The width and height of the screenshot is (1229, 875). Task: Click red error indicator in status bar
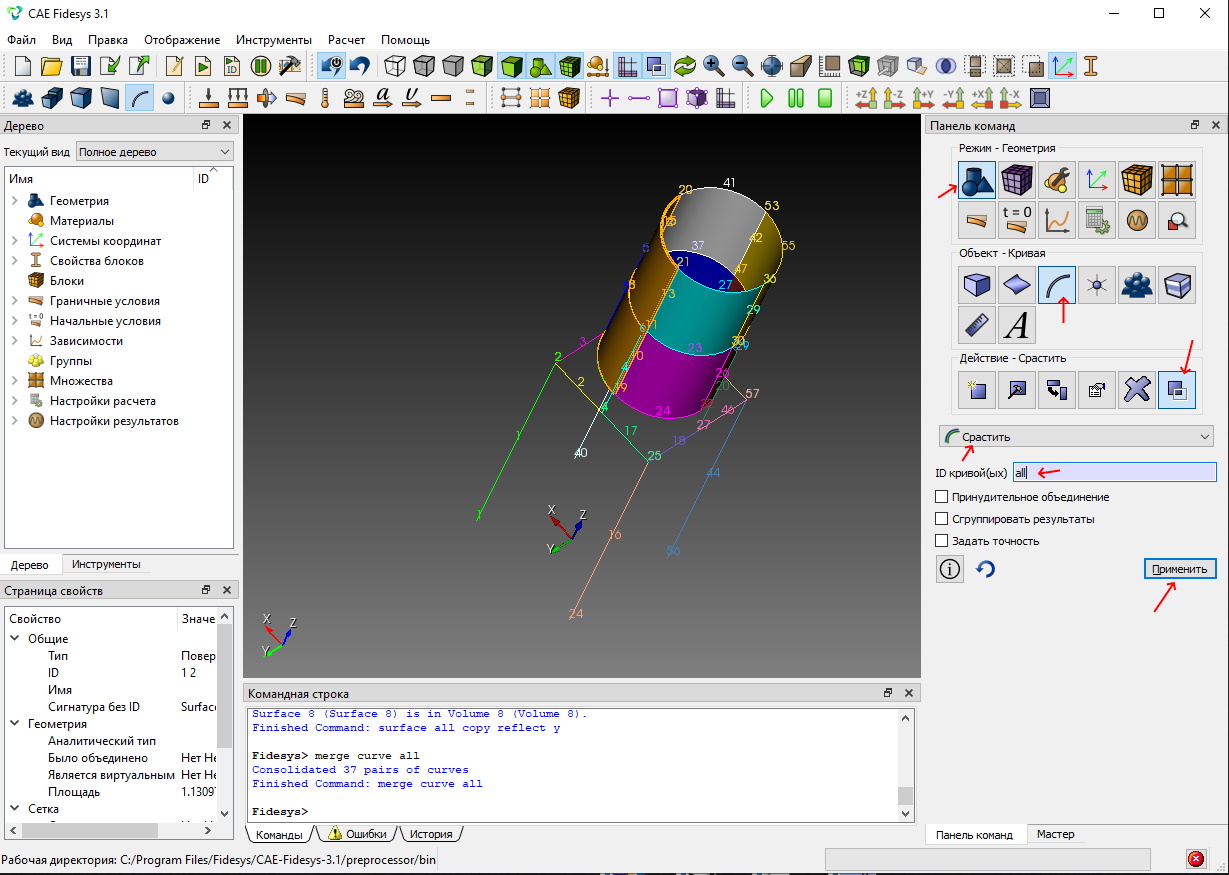[x=1195, y=859]
